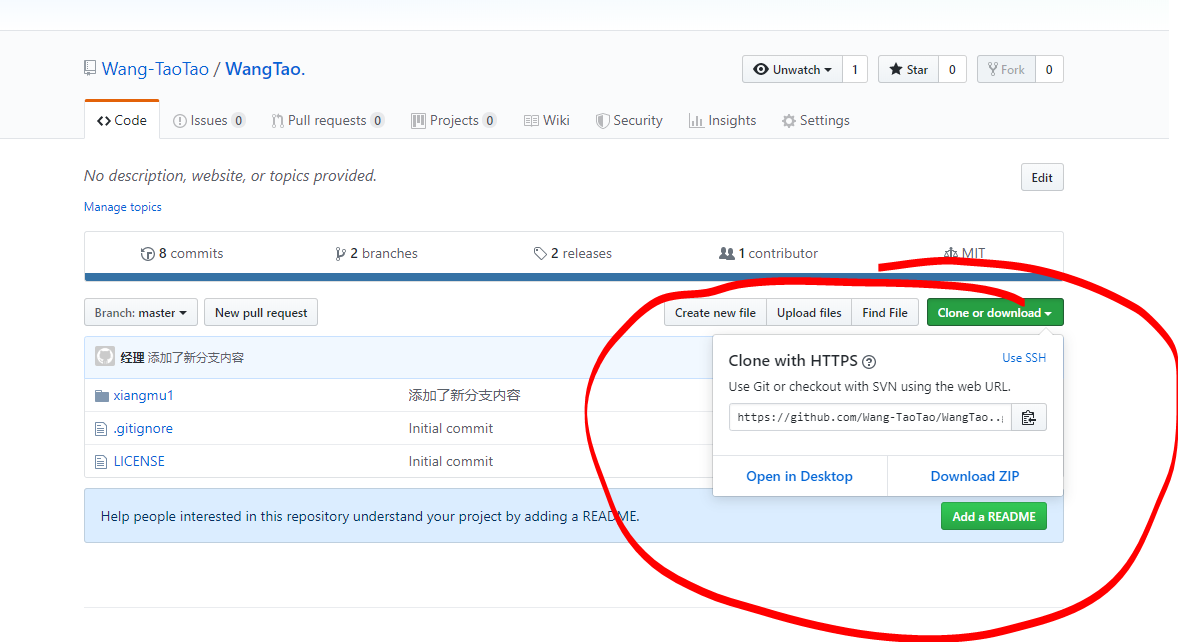Click Upload files button
The image size is (1178, 642).
(809, 312)
